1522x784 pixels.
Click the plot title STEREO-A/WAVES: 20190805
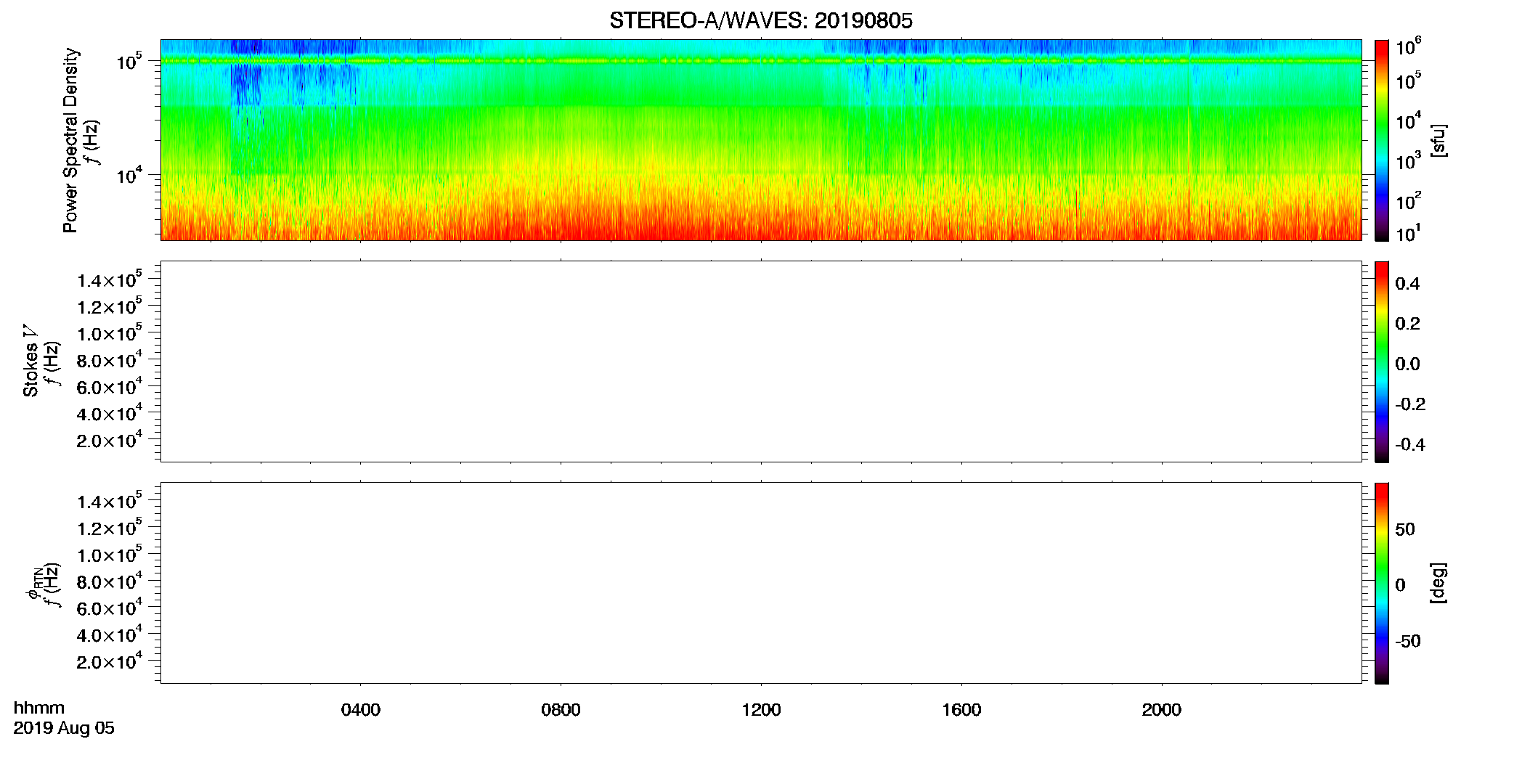pos(760,21)
